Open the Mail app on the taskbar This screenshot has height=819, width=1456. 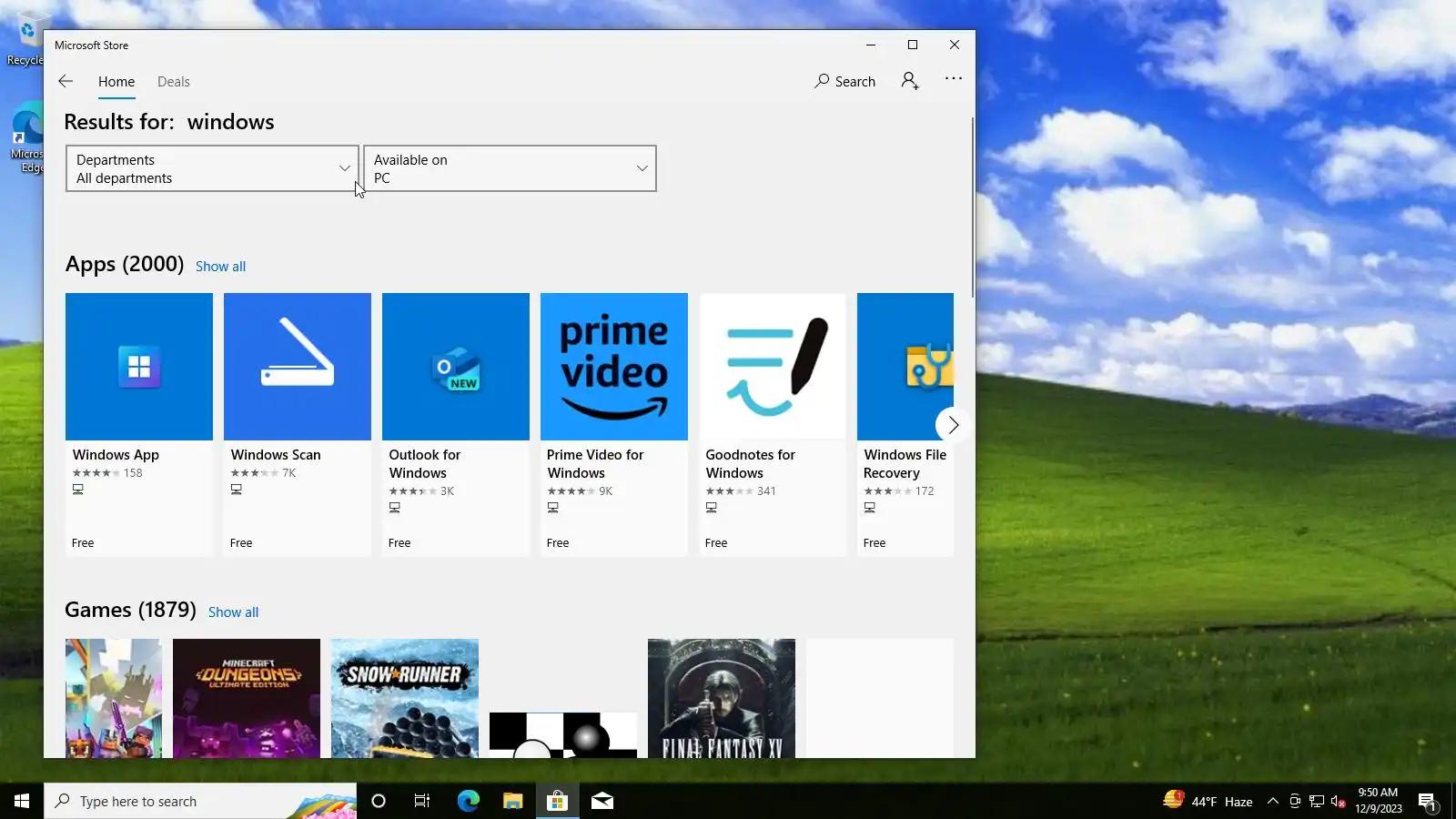[602, 801]
